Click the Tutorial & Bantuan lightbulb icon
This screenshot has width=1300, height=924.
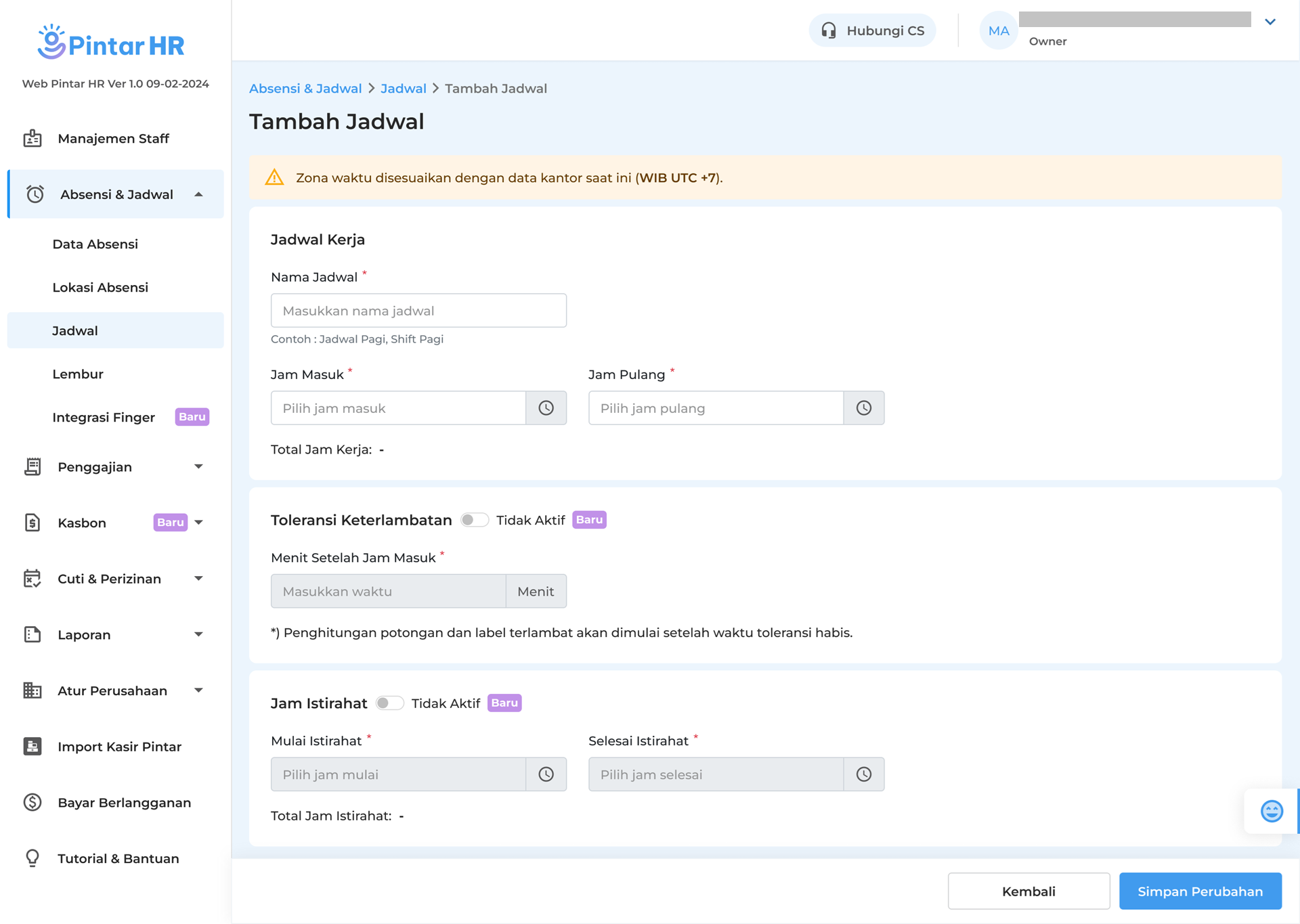point(32,858)
